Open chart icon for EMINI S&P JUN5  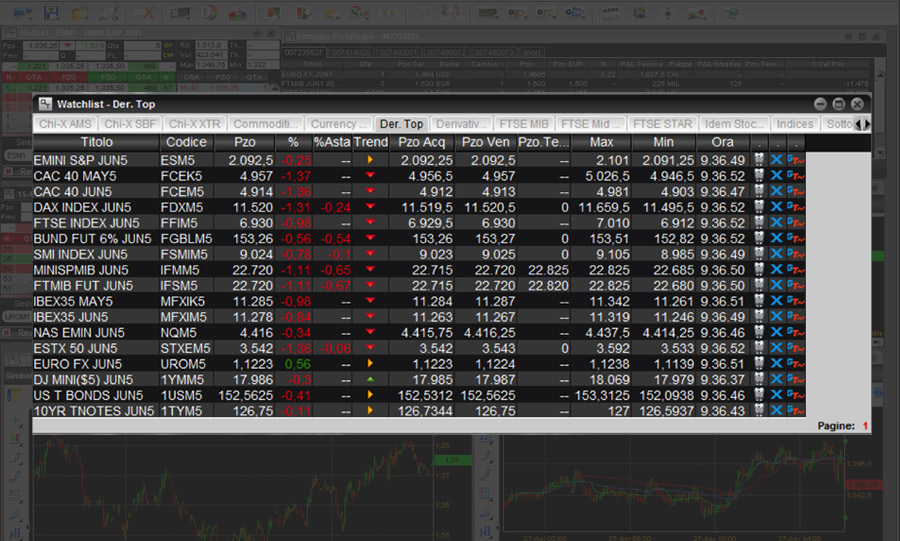[x=796, y=159]
